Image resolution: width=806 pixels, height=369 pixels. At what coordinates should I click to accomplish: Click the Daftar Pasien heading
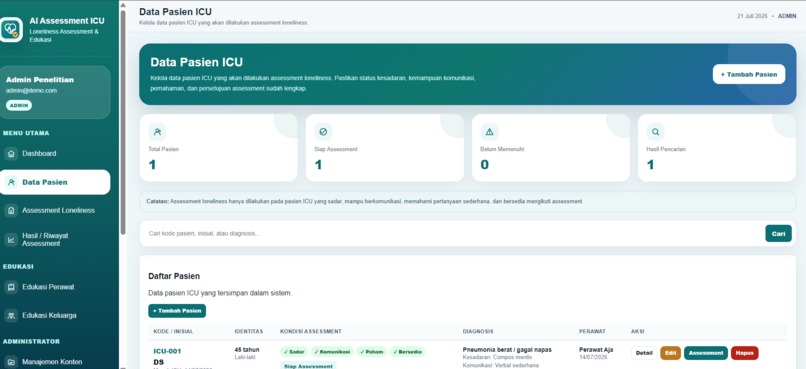(x=174, y=276)
